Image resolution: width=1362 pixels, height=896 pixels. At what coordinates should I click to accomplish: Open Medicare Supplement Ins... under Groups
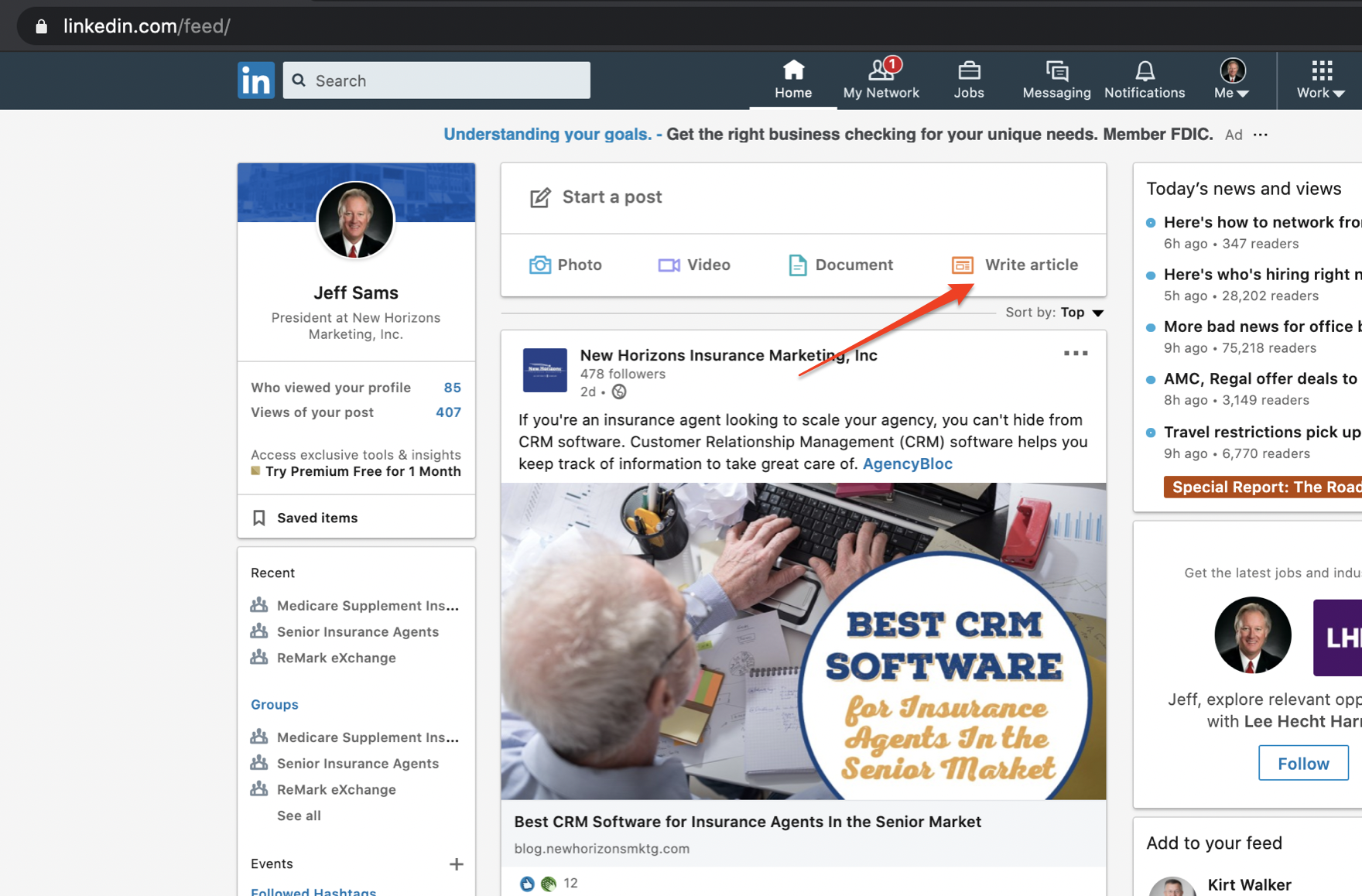point(368,737)
